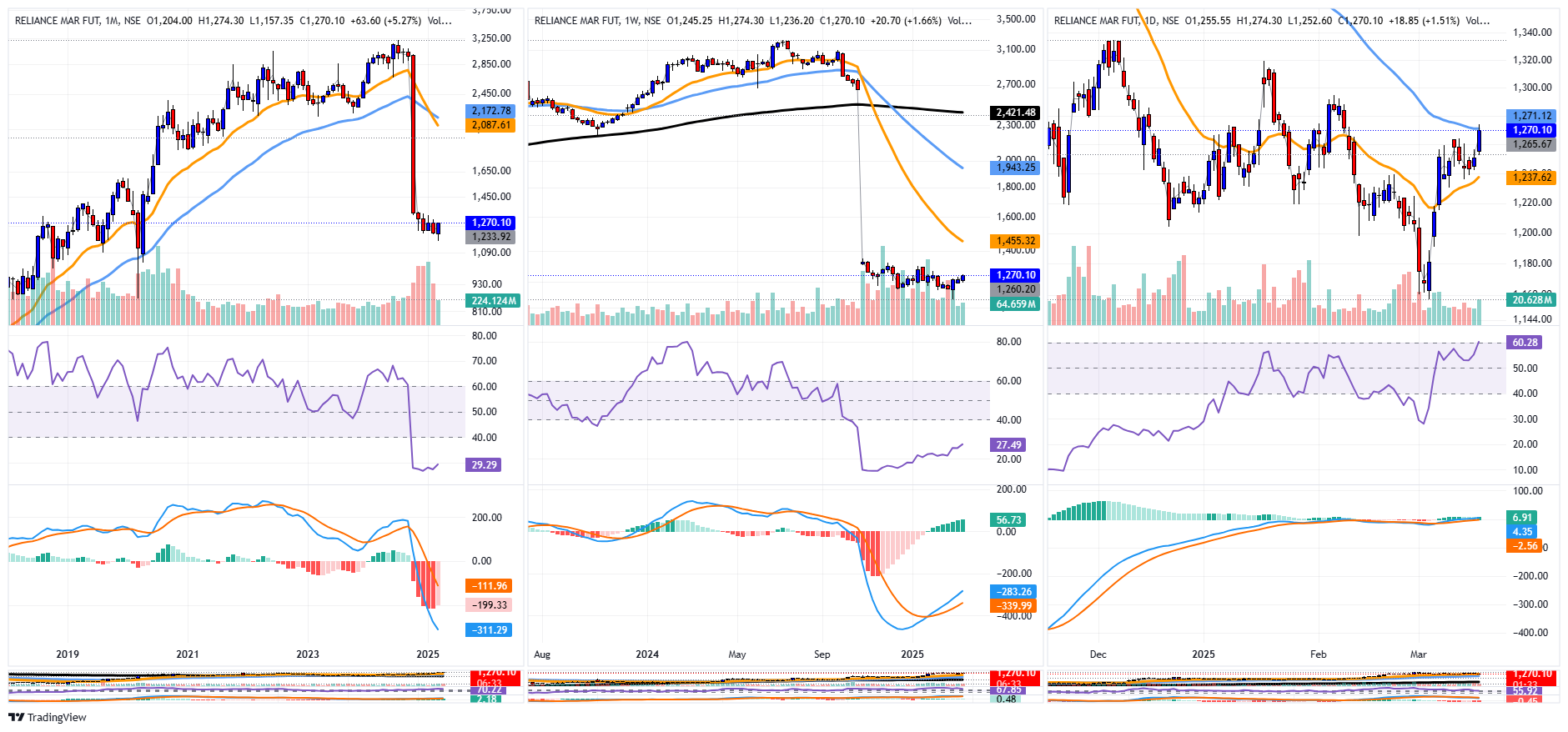This screenshot has width=1568, height=732.
Task: Click the 3,250.00 price-axis tick on monthly chart
Action: pos(492,38)
